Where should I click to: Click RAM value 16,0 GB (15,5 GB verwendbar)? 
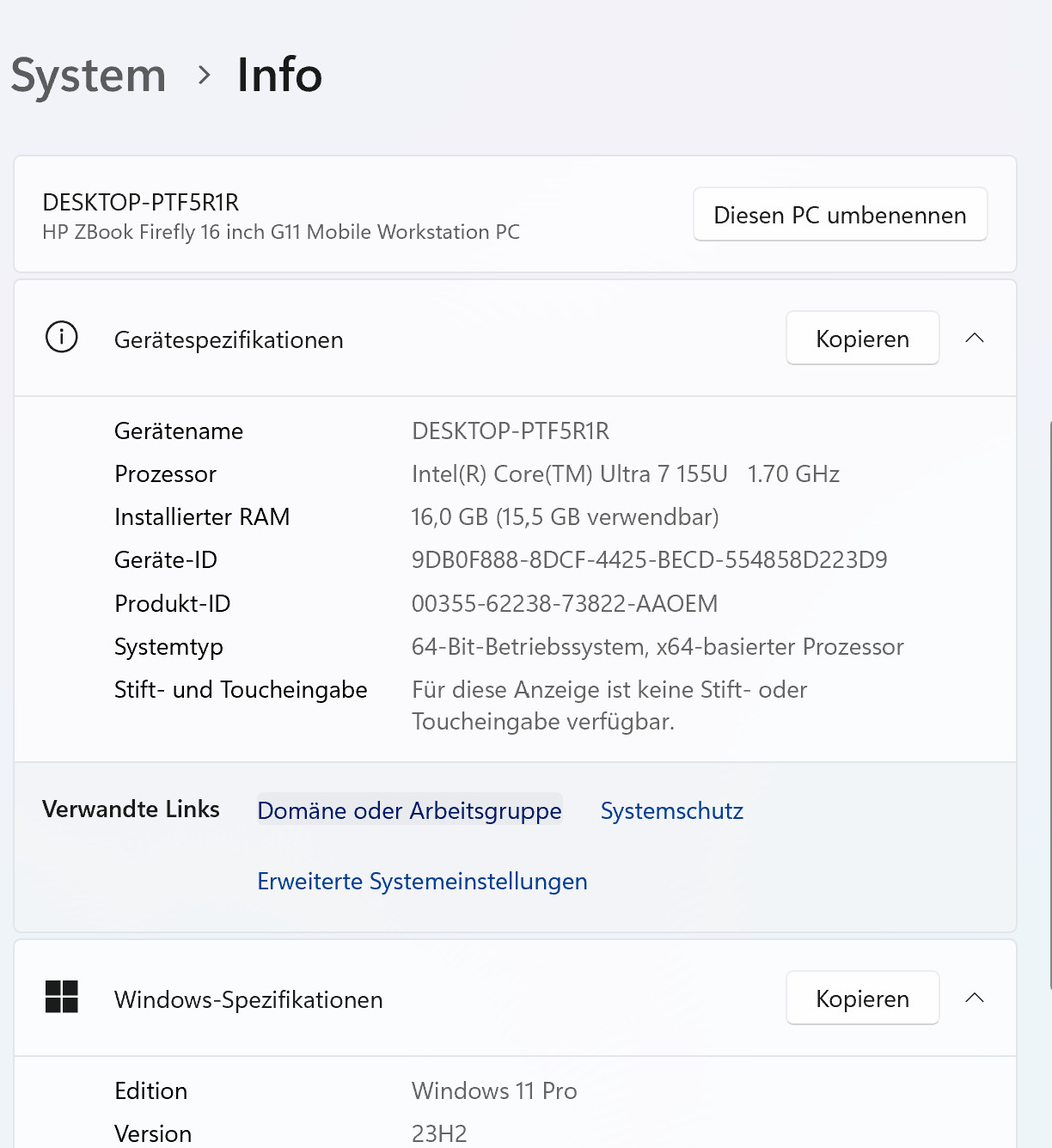point(565,516)
